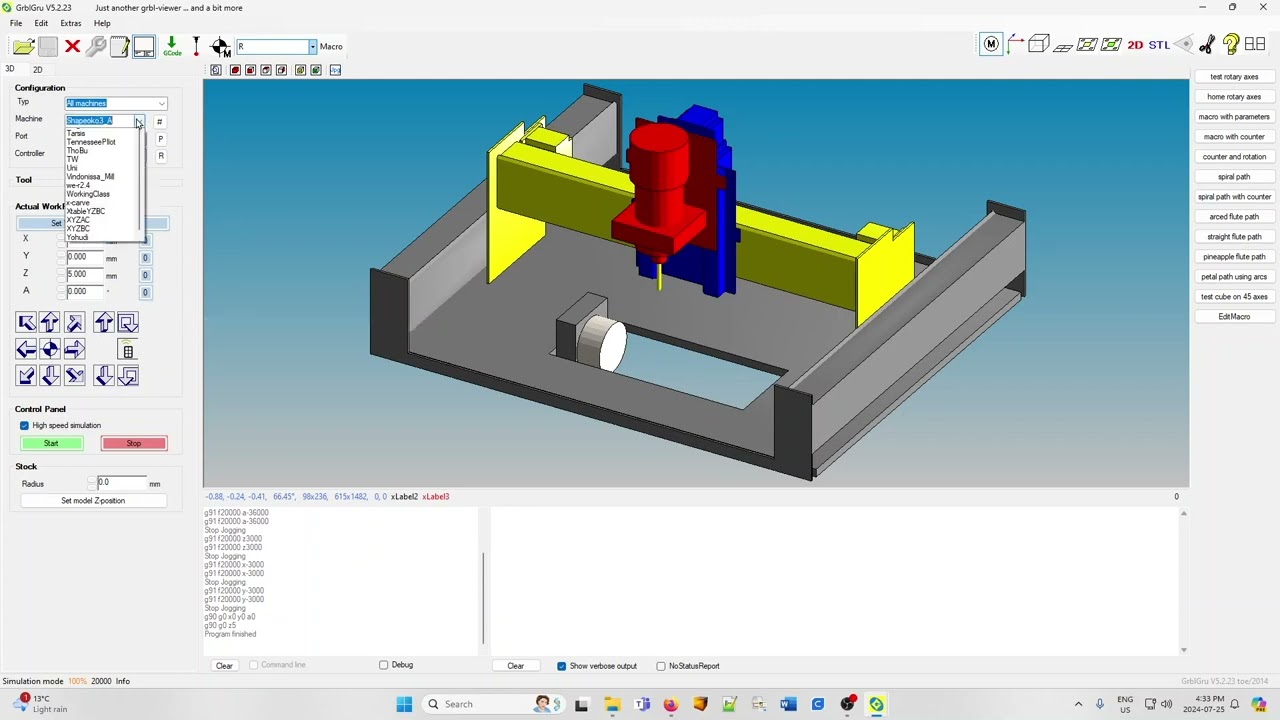Jog X right with the right arrow
This screenshot has height=720, width=1280.
tap(74, 349)
